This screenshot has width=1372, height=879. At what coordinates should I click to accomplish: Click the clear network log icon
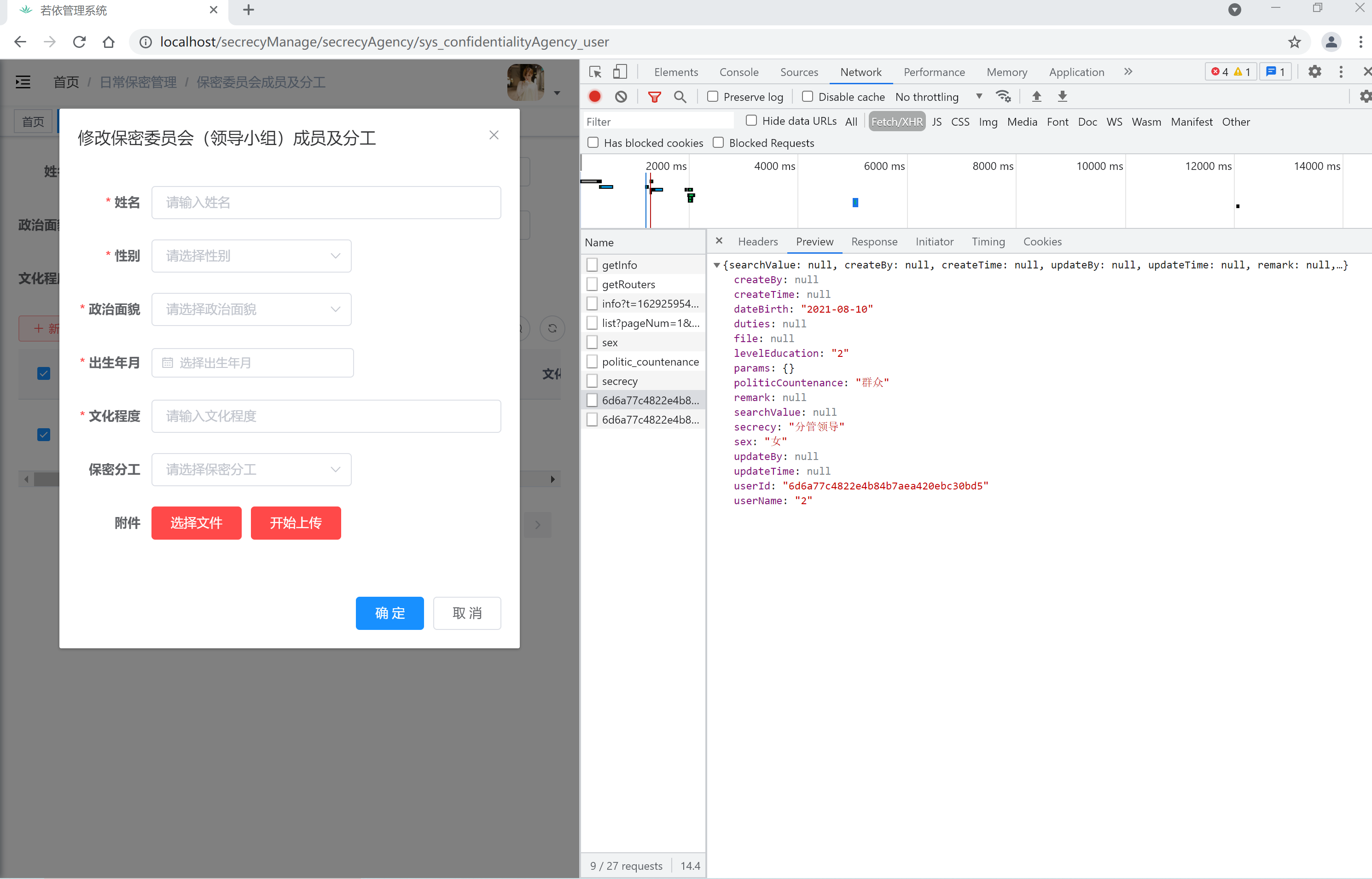[x=621, y=96]
